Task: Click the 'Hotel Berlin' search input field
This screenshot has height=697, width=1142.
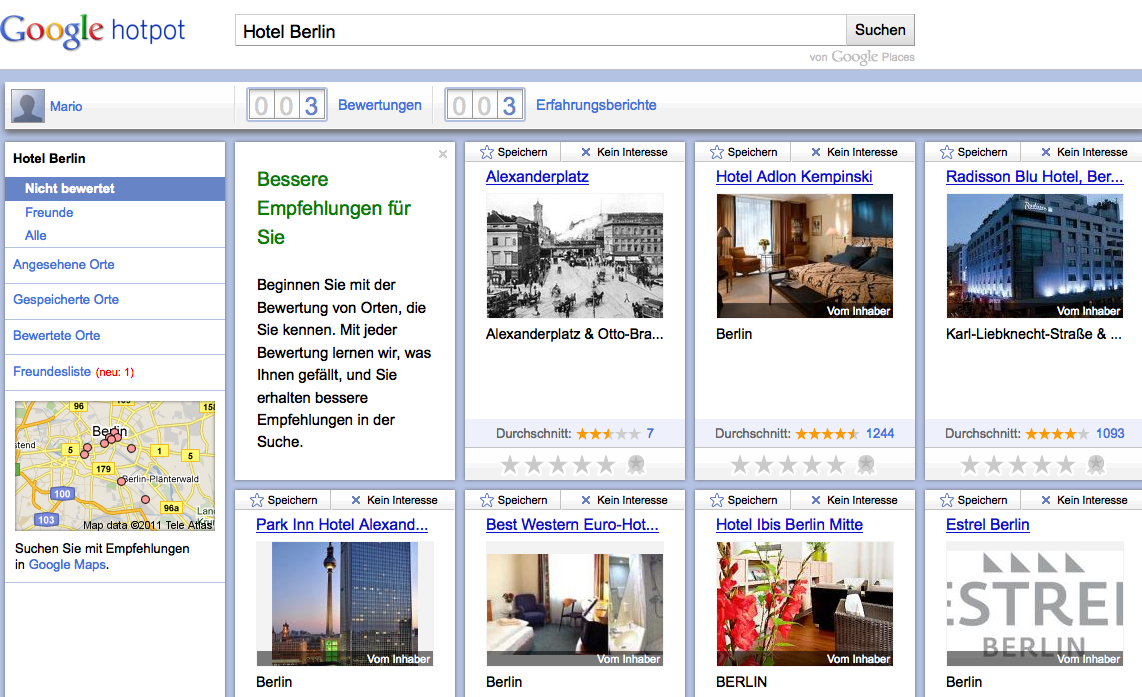Action: click(540, 31)
